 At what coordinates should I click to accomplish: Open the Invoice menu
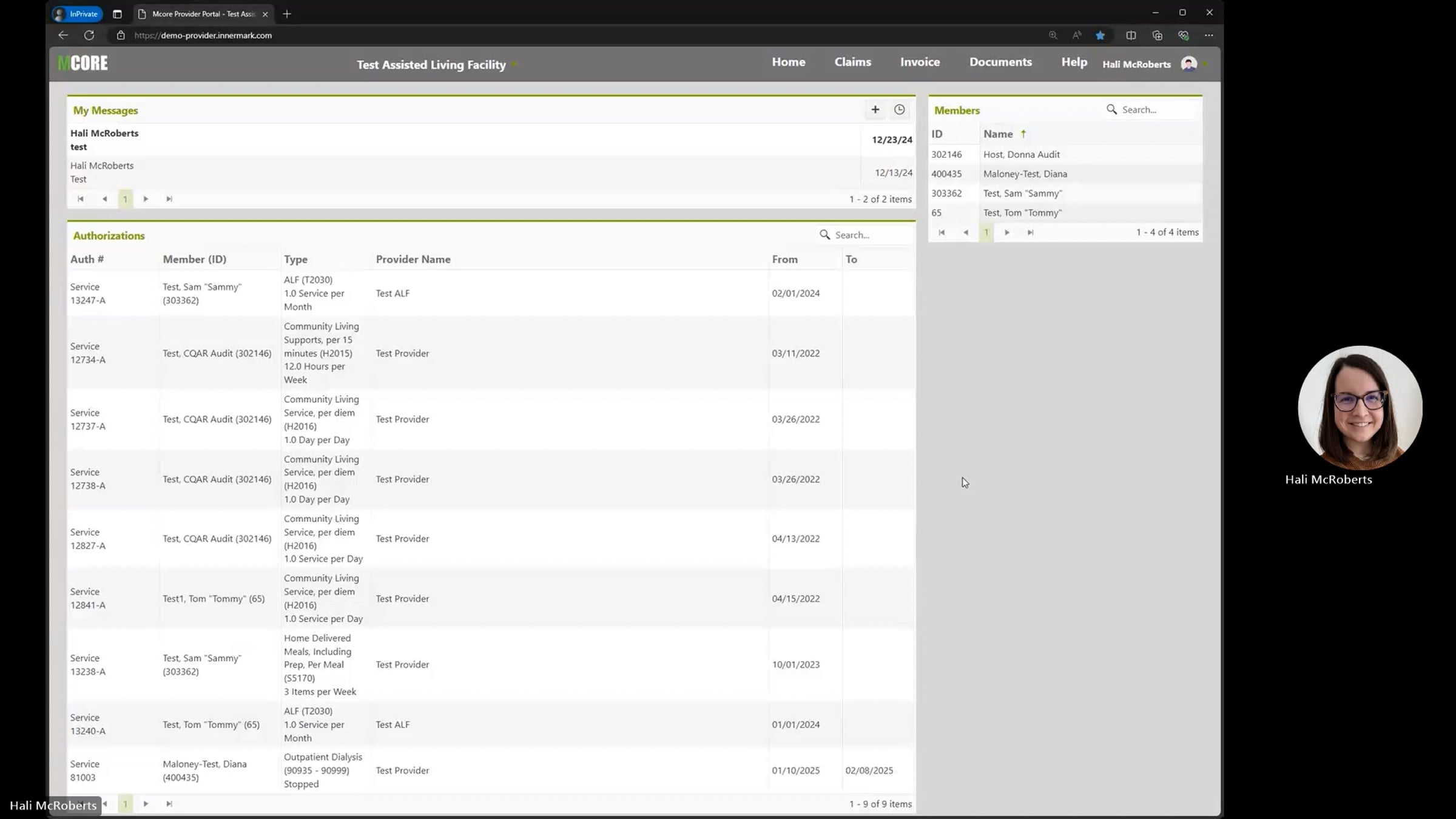click(x=920, y=62)
